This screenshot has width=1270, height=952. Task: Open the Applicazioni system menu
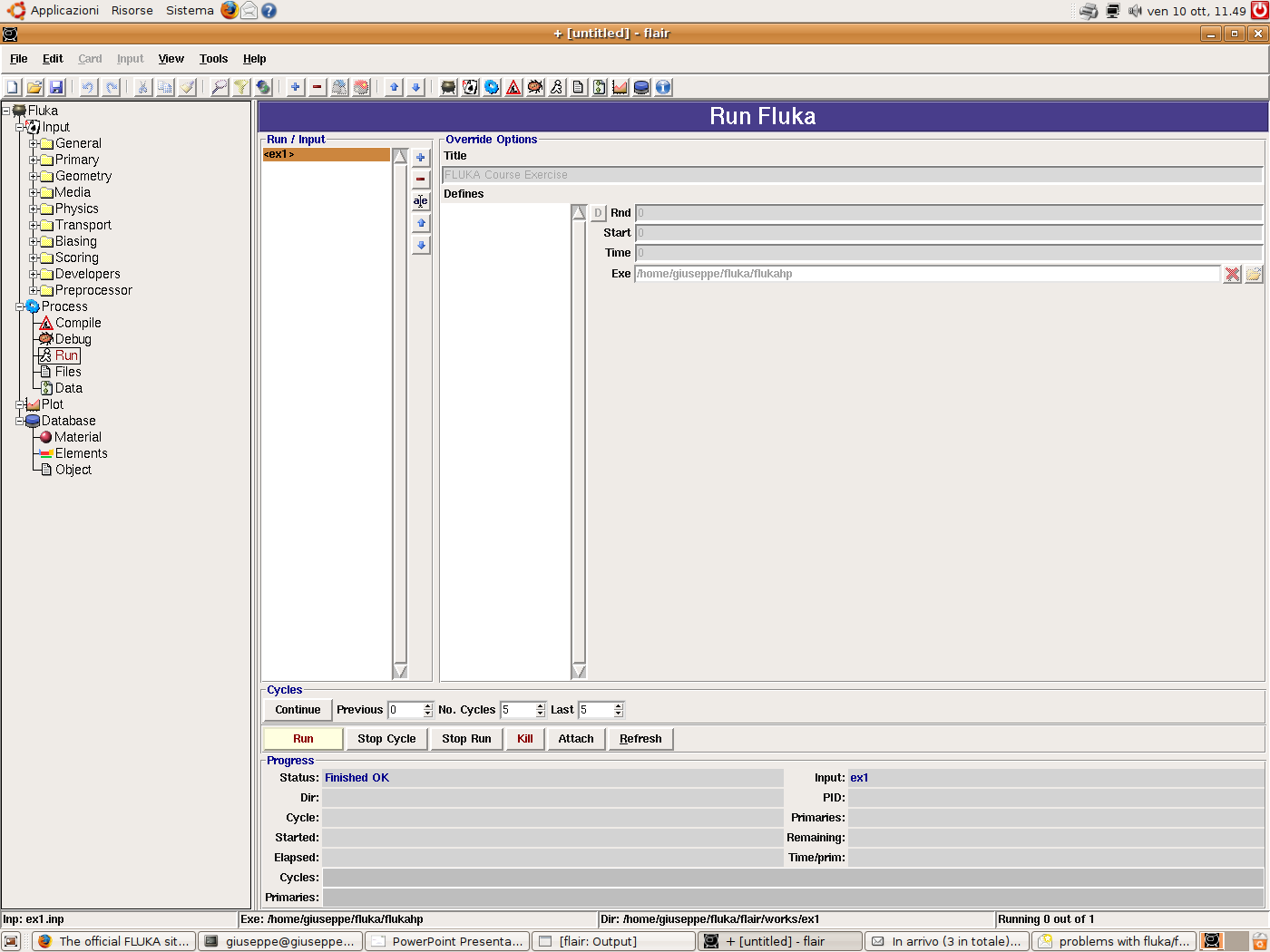click(x=64, y=11)
